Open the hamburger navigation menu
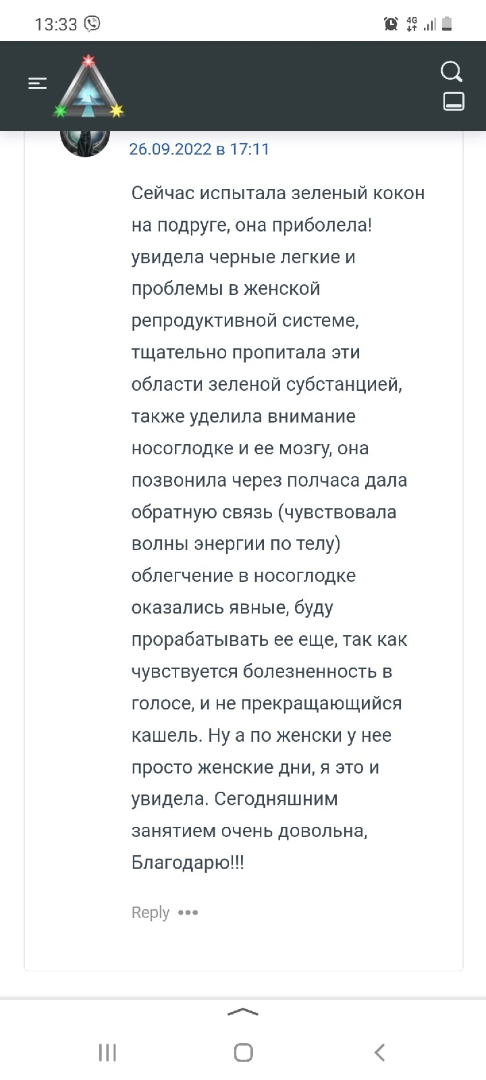Image resolution: width=486 pixels, height=1080 pixels. (38, 84)
